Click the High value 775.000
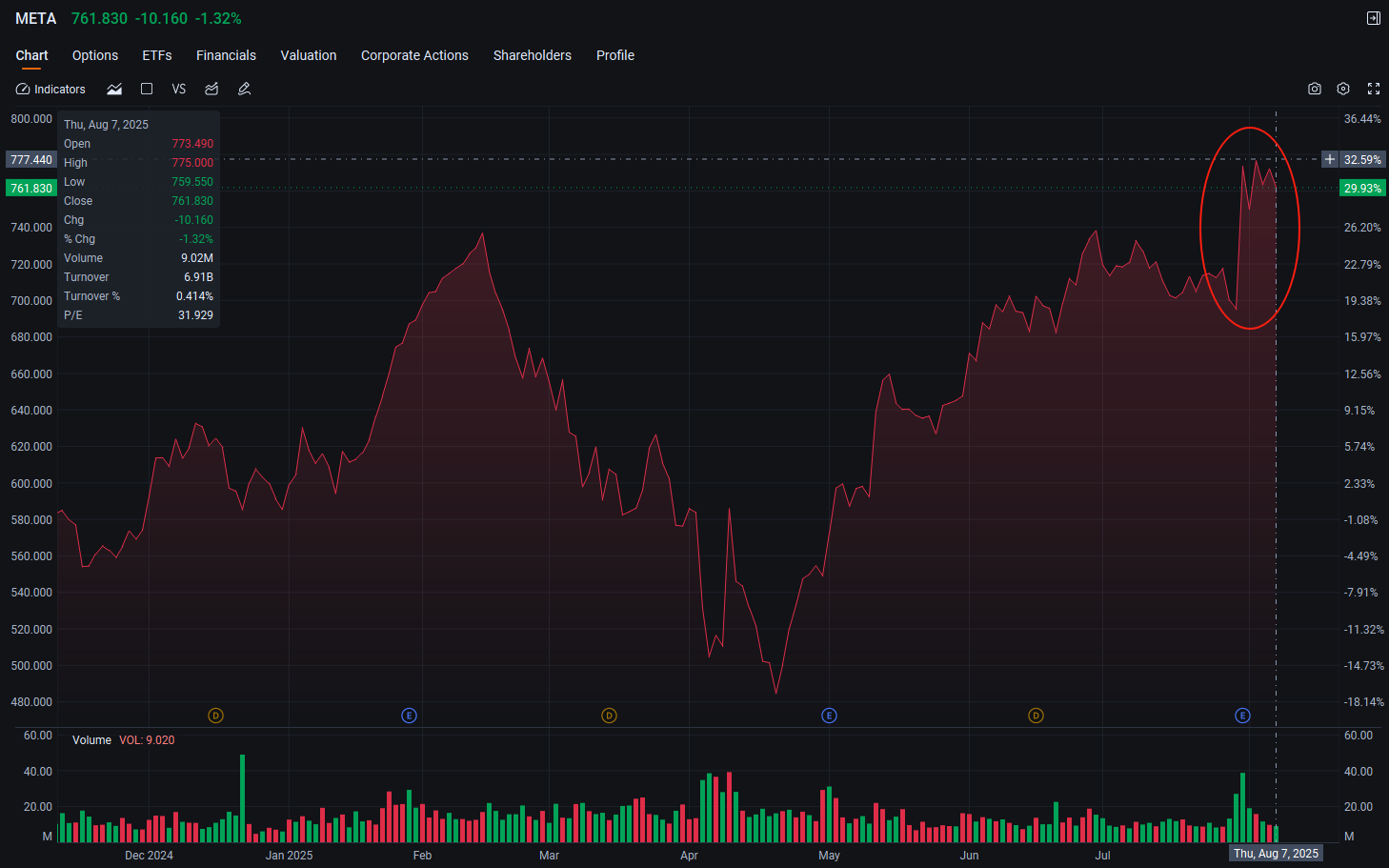 click(x=192, y=163)
